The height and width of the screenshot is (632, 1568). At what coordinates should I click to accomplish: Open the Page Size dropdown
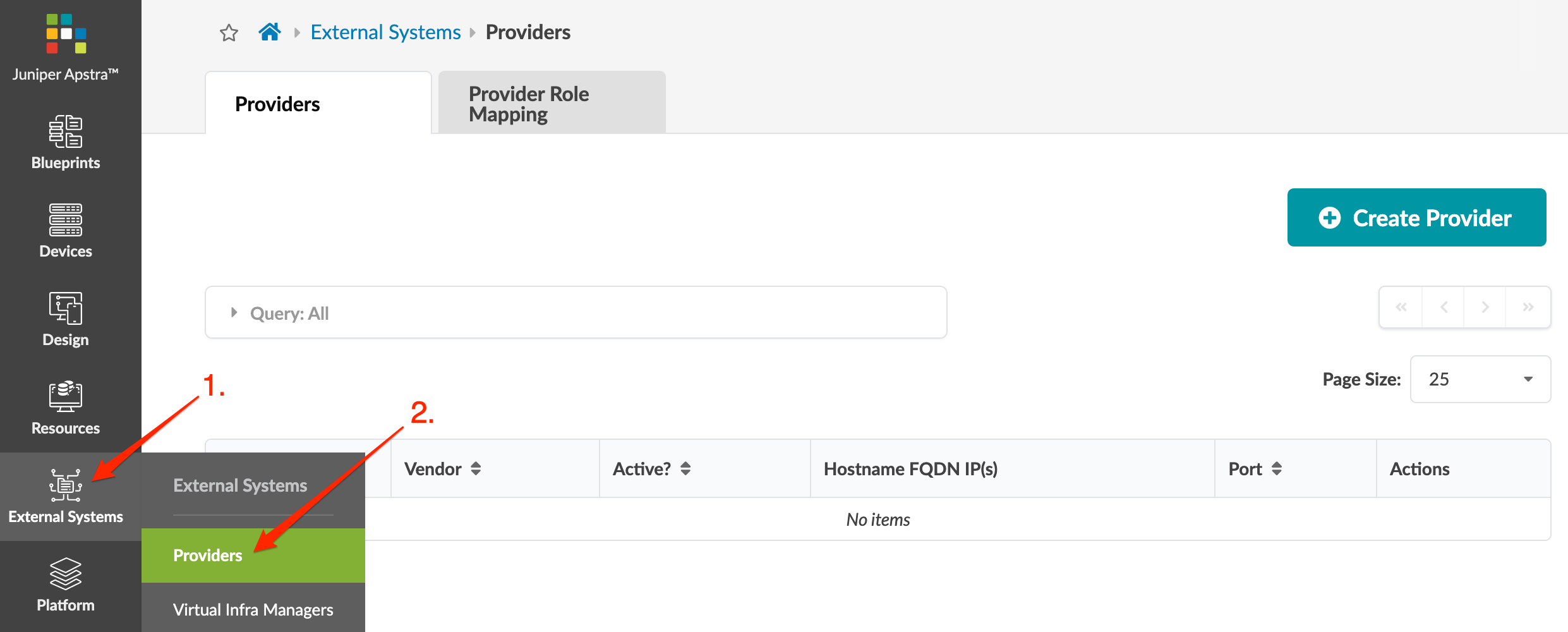click(x=1480, y=379)
